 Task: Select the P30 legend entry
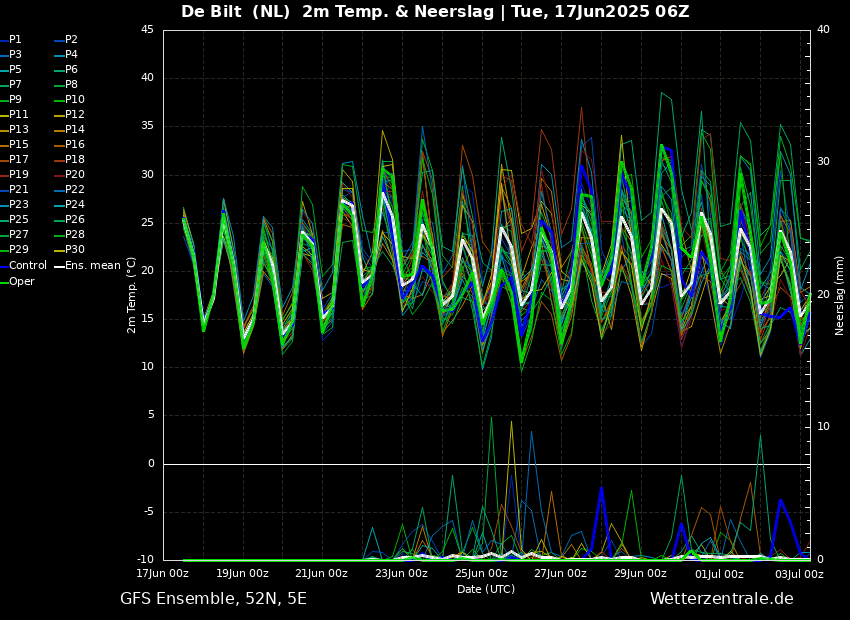point(74,250)
